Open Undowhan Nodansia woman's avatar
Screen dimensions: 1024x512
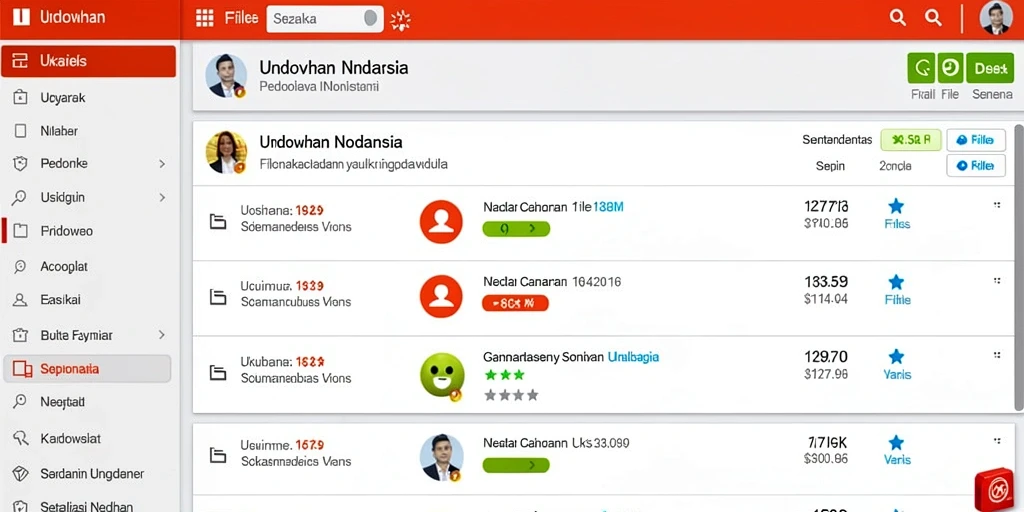click(226, 152)
